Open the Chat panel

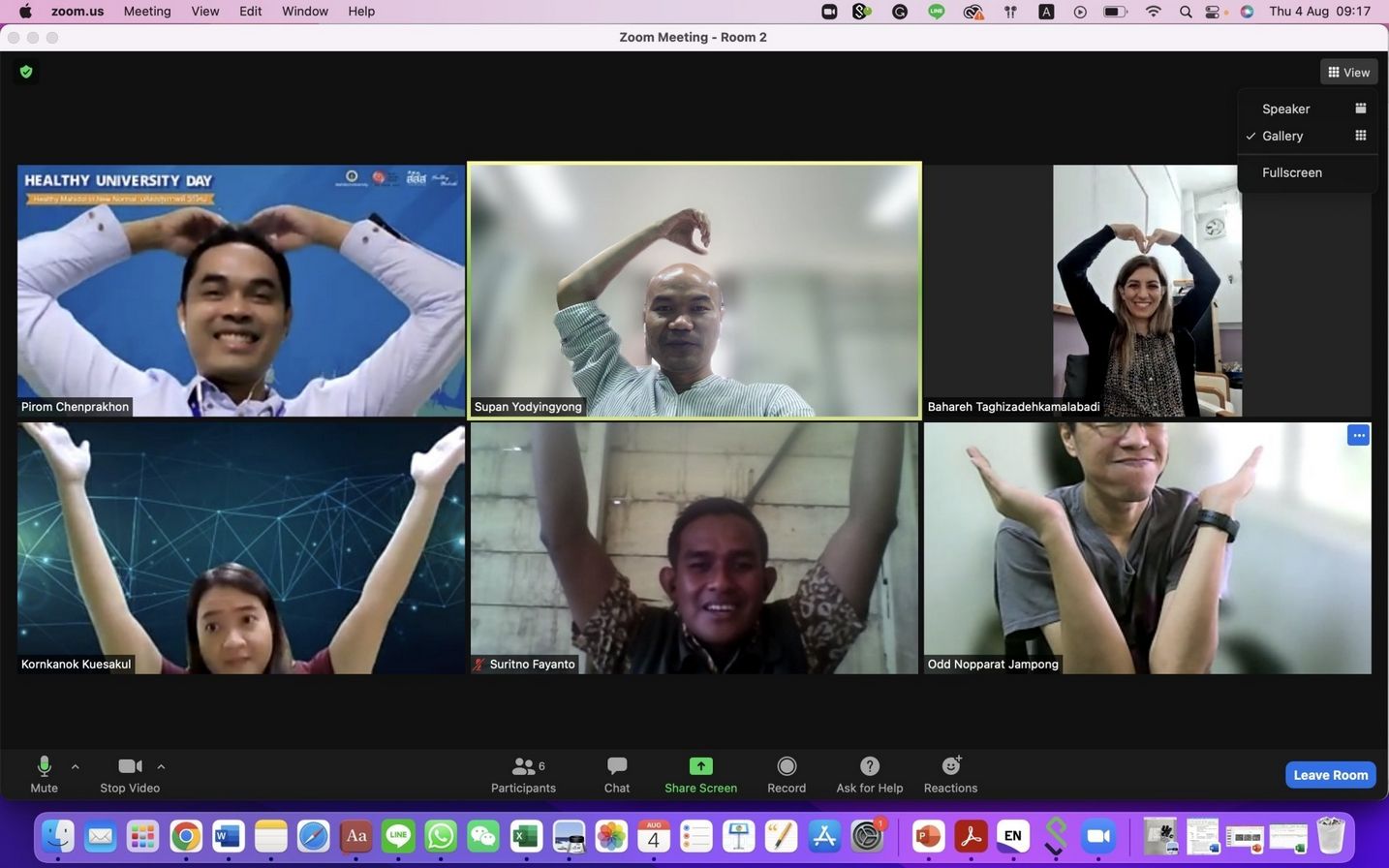click(x=617, y=766)
